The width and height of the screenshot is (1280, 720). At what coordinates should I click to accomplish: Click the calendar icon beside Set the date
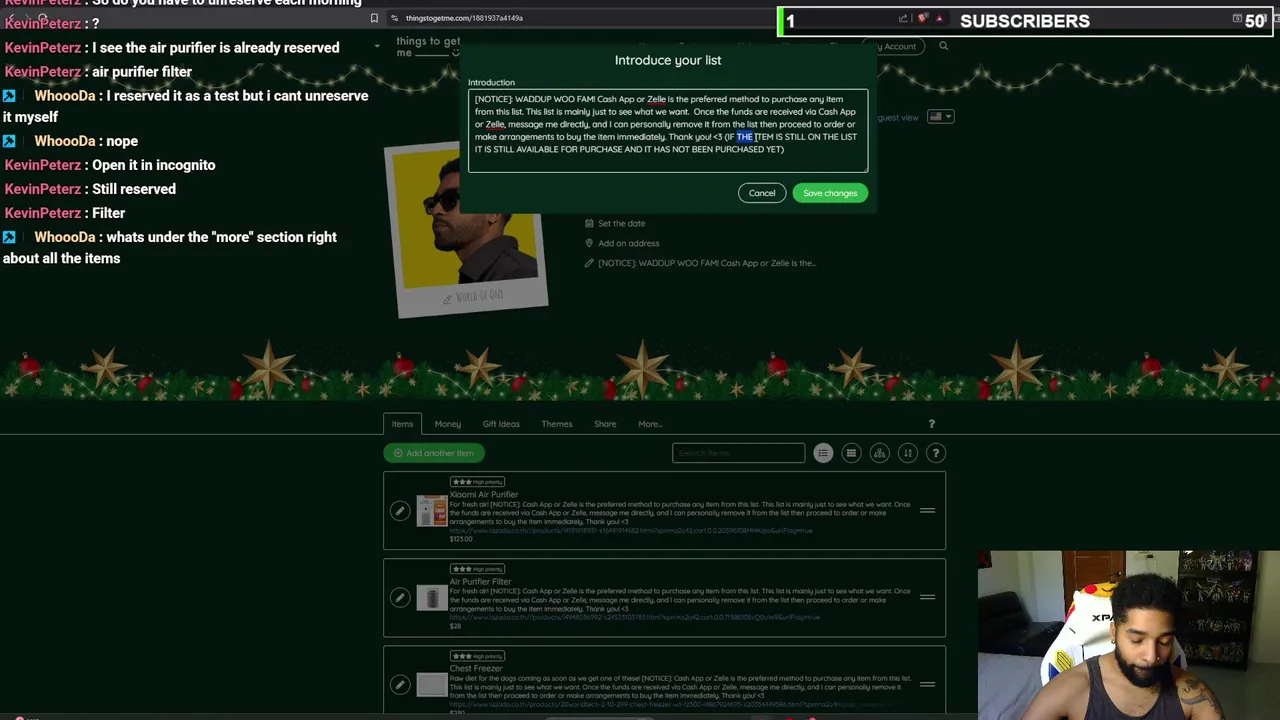pyautogui.click(x=589, y=224)
